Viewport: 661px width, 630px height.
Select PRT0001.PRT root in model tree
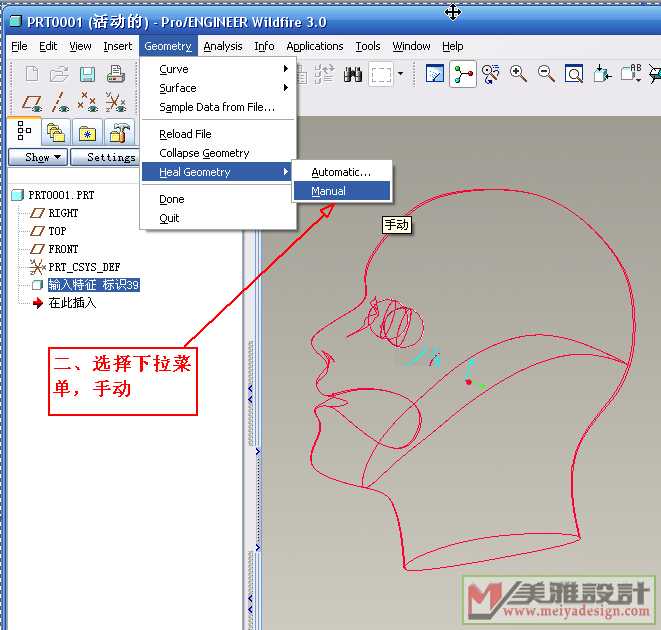[61, 195]
